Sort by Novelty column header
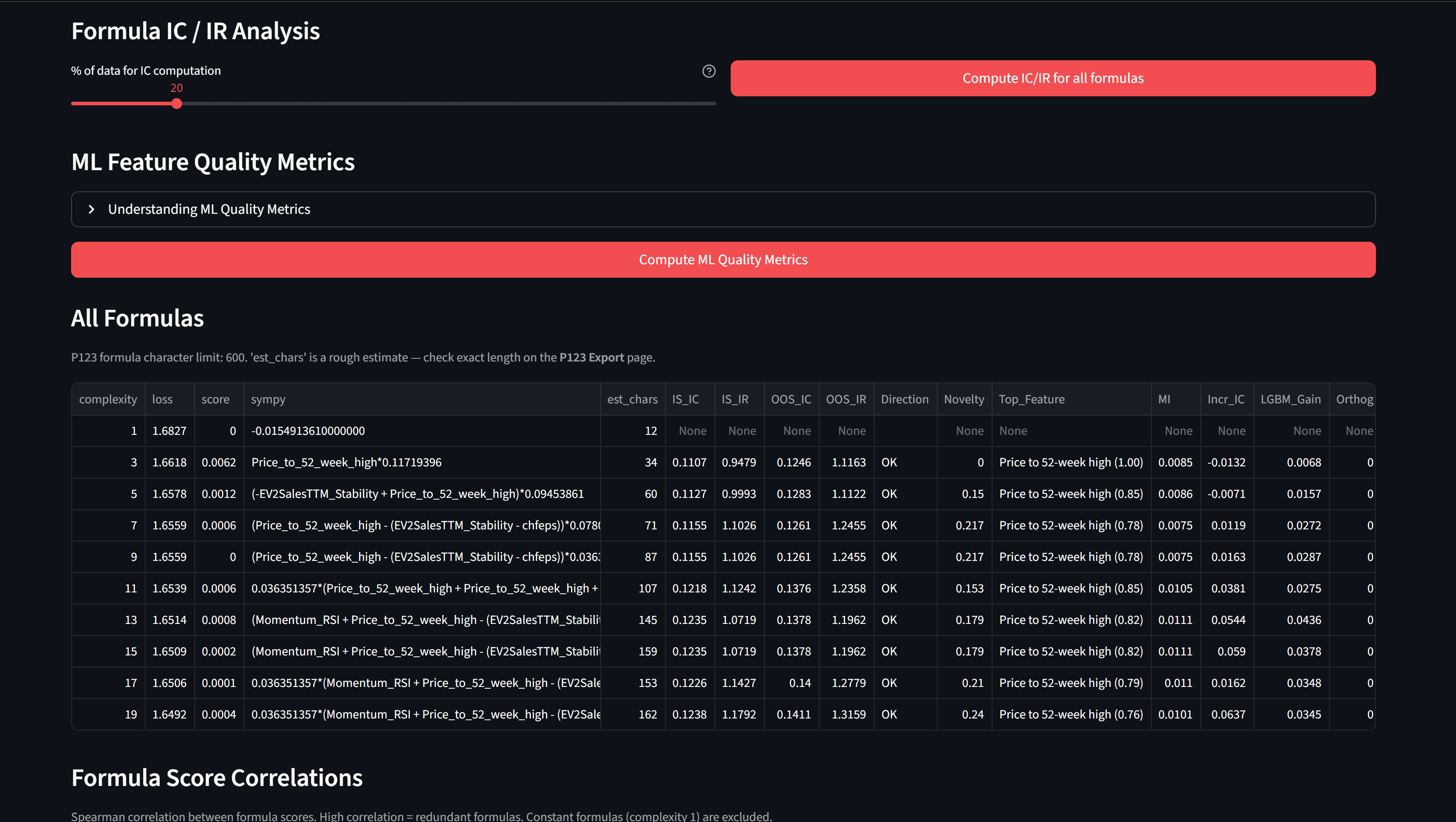 (x=964, y=399)
